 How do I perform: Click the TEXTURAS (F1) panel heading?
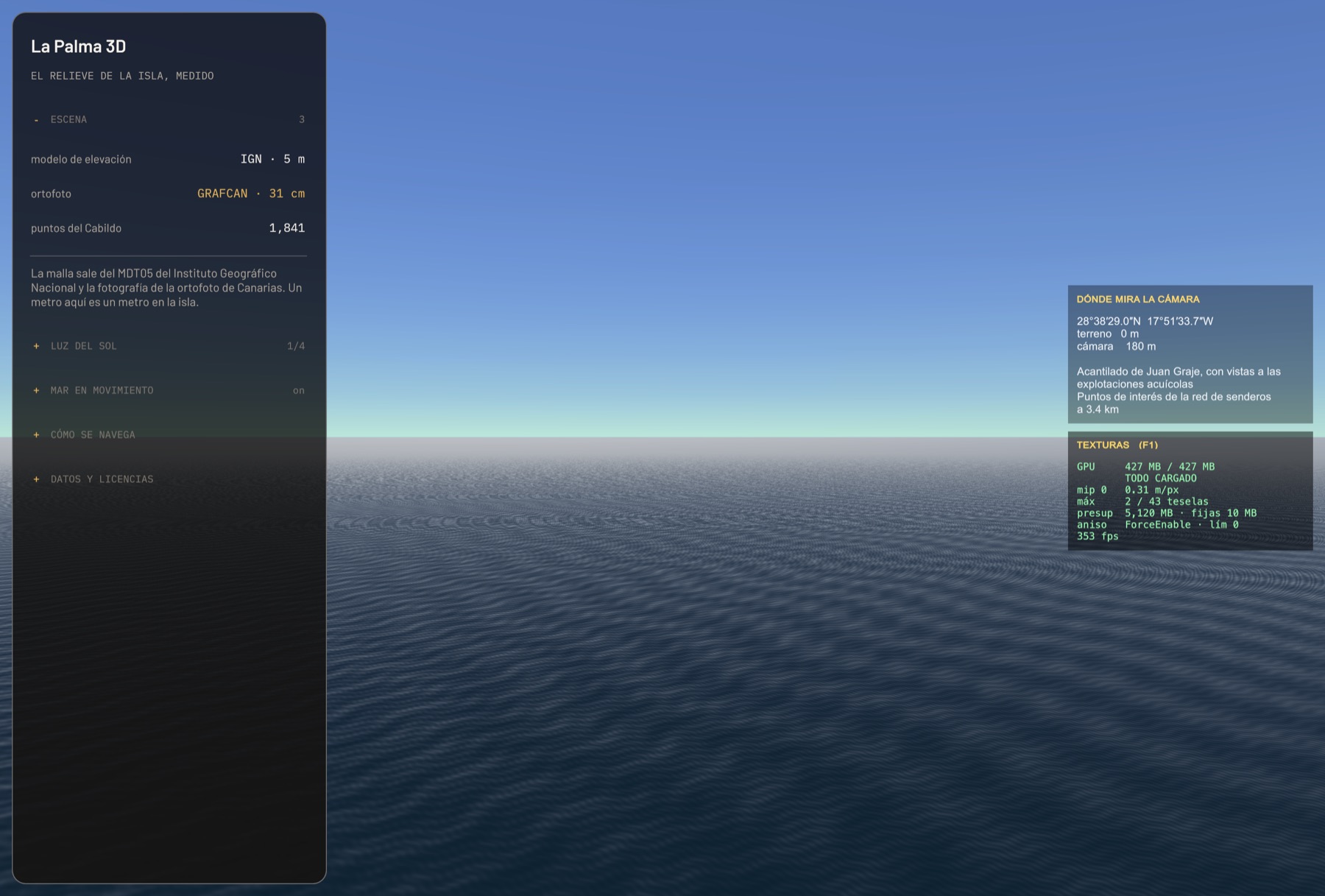pos(1117,445)
